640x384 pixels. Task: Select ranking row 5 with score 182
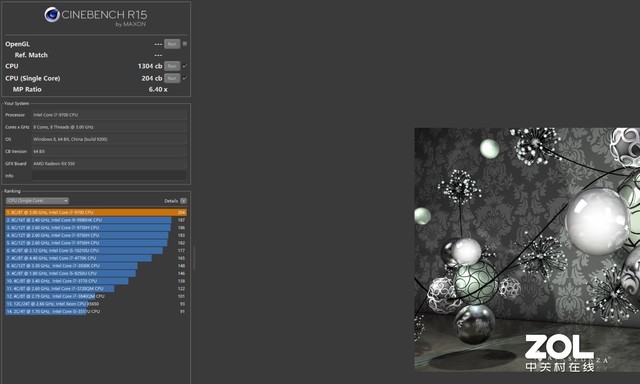96,243
